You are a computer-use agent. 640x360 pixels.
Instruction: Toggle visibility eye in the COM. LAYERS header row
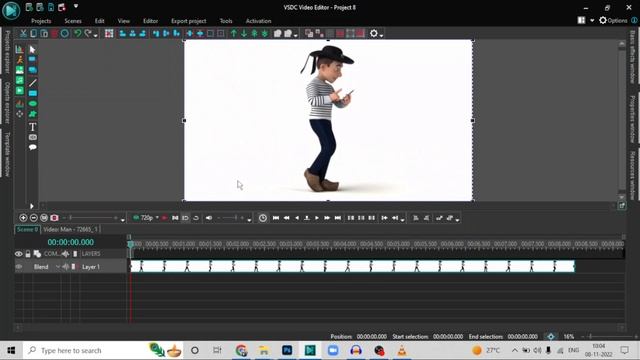point(19,254)
